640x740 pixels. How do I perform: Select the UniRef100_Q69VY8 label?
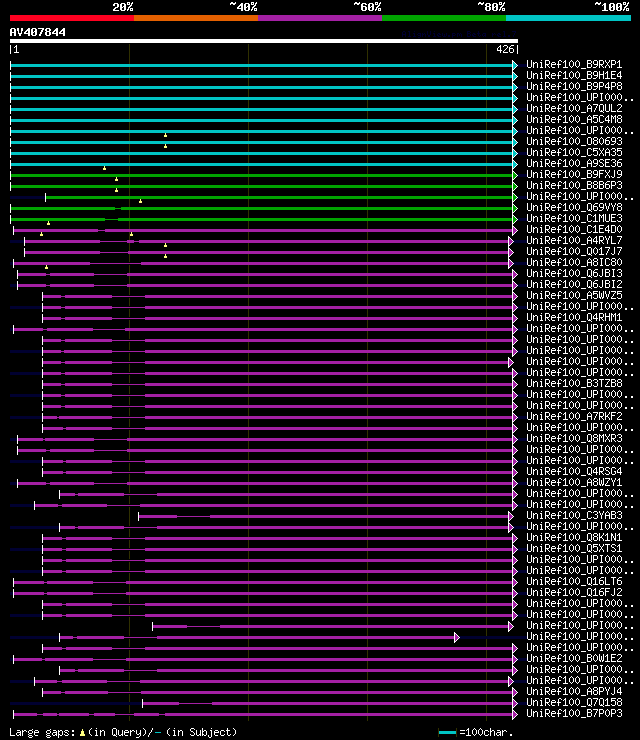pos(574,208)
